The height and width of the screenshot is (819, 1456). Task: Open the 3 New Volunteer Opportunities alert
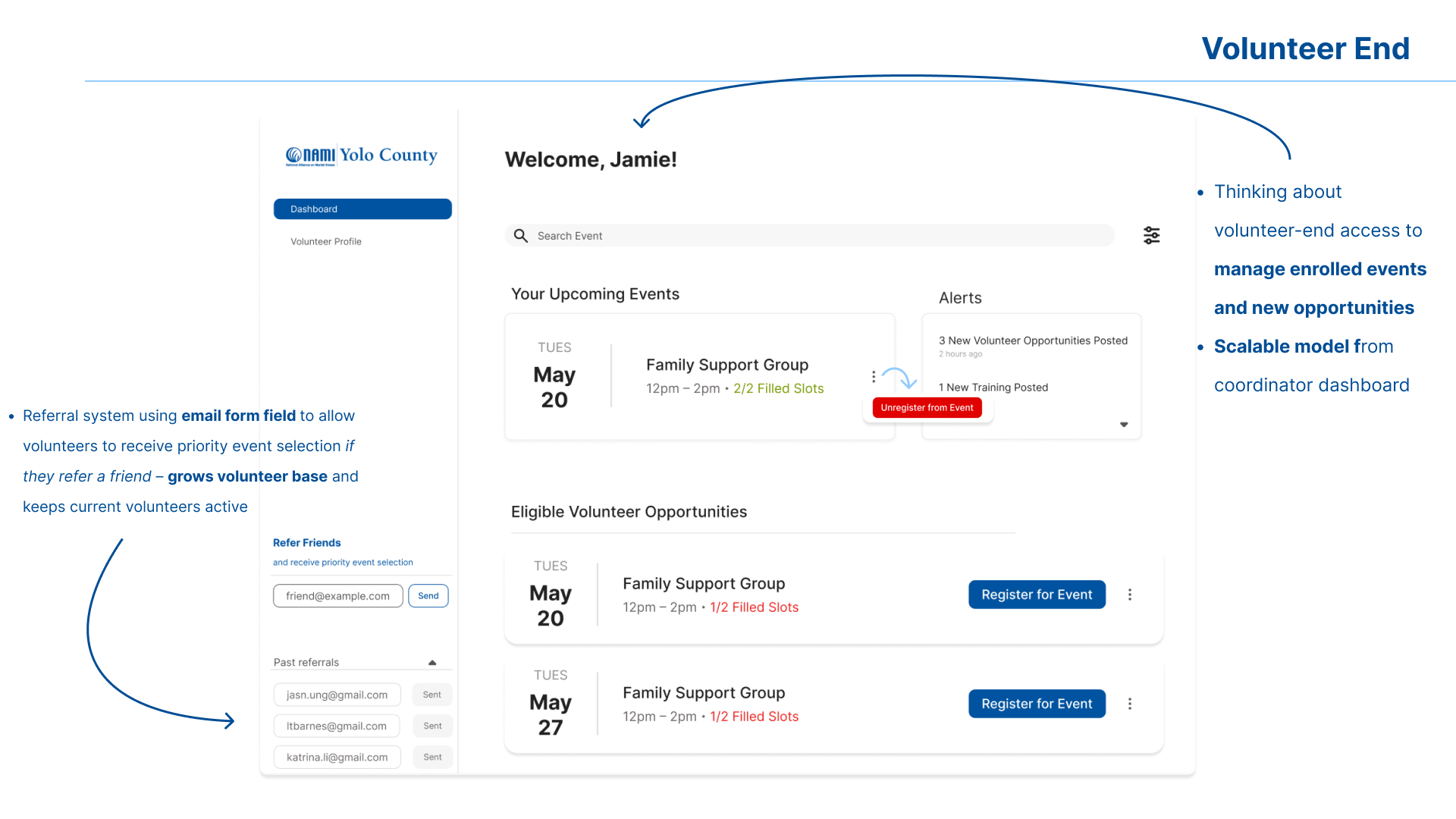1033,341
